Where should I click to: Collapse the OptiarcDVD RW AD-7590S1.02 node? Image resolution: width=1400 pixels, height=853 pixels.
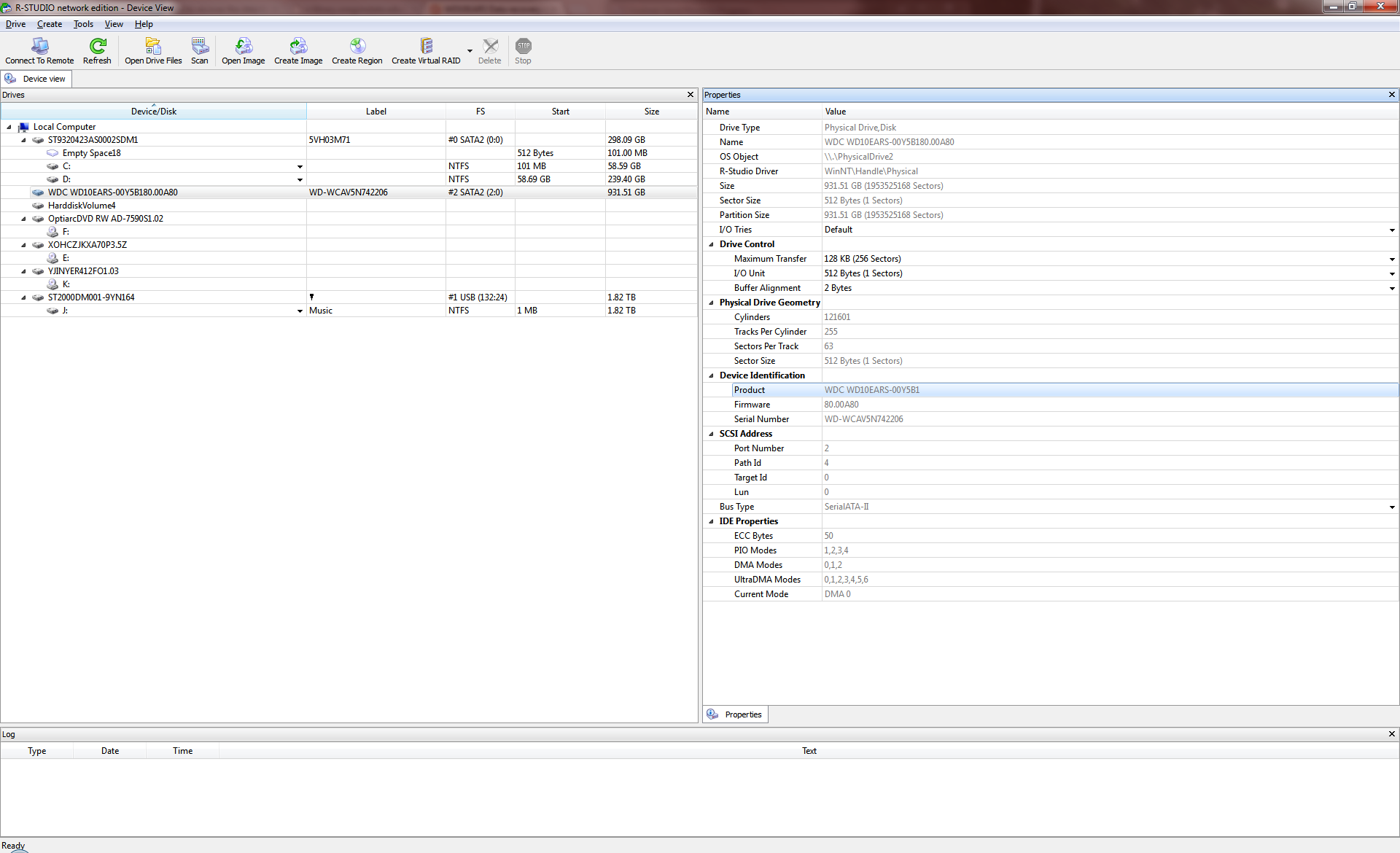(x=23, y=219)
